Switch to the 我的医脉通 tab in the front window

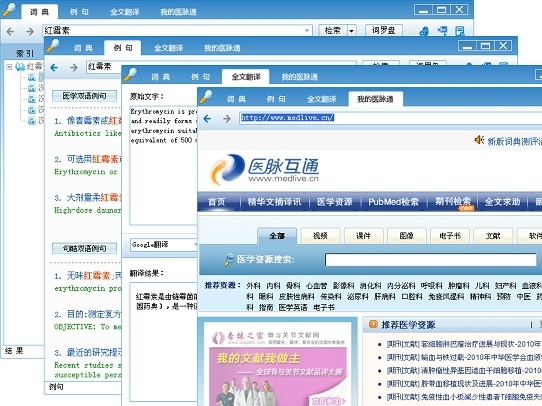(375, 99)
